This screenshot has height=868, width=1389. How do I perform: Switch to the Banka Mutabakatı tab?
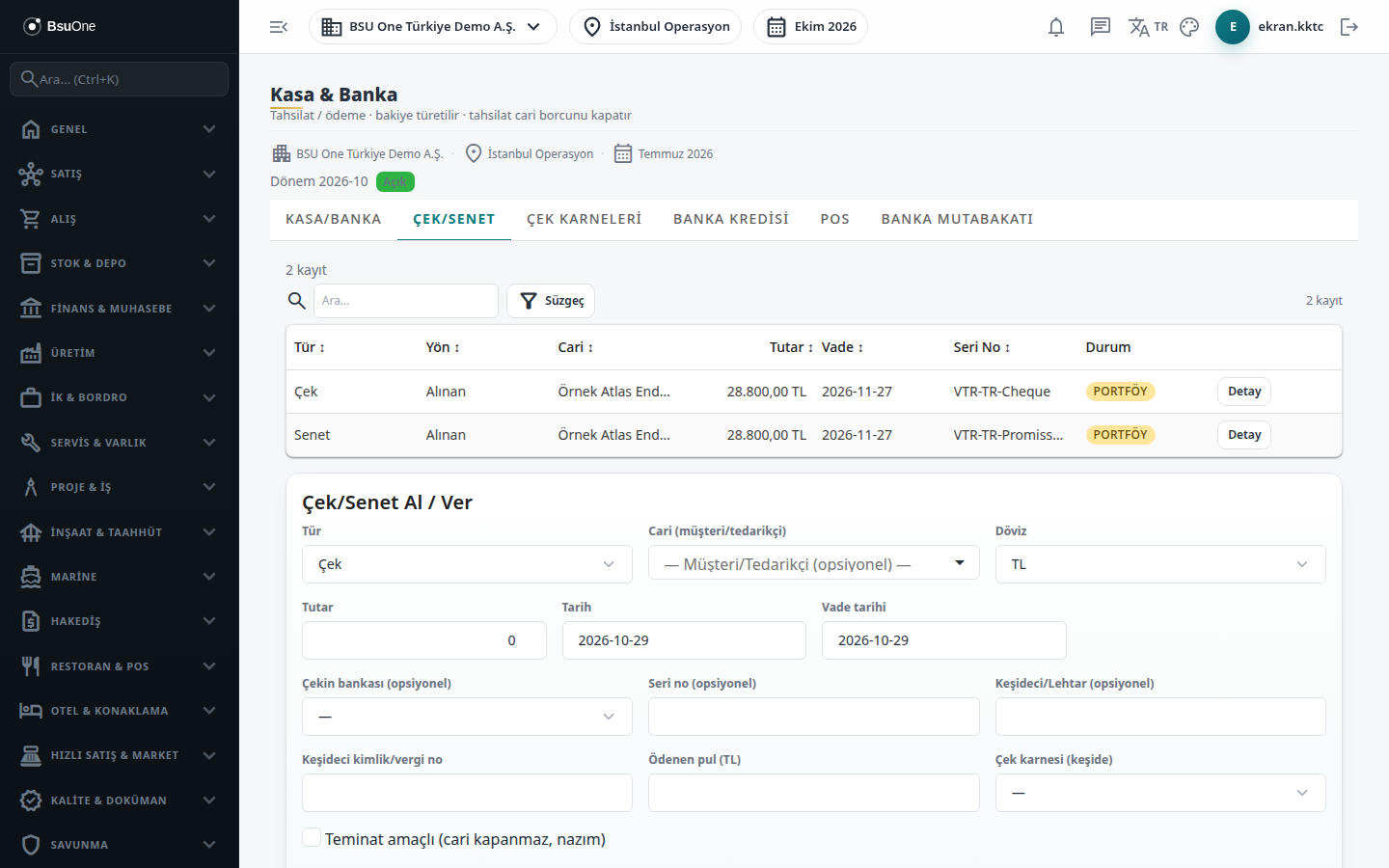[x=957, y=219]
